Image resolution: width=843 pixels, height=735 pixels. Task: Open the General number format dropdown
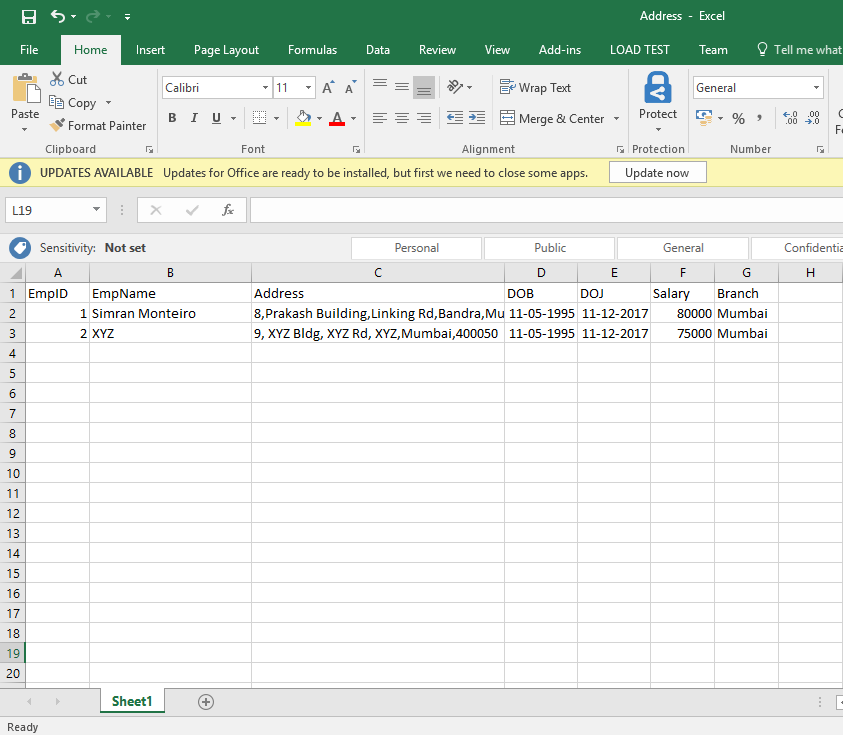click(x=818, y=87)
